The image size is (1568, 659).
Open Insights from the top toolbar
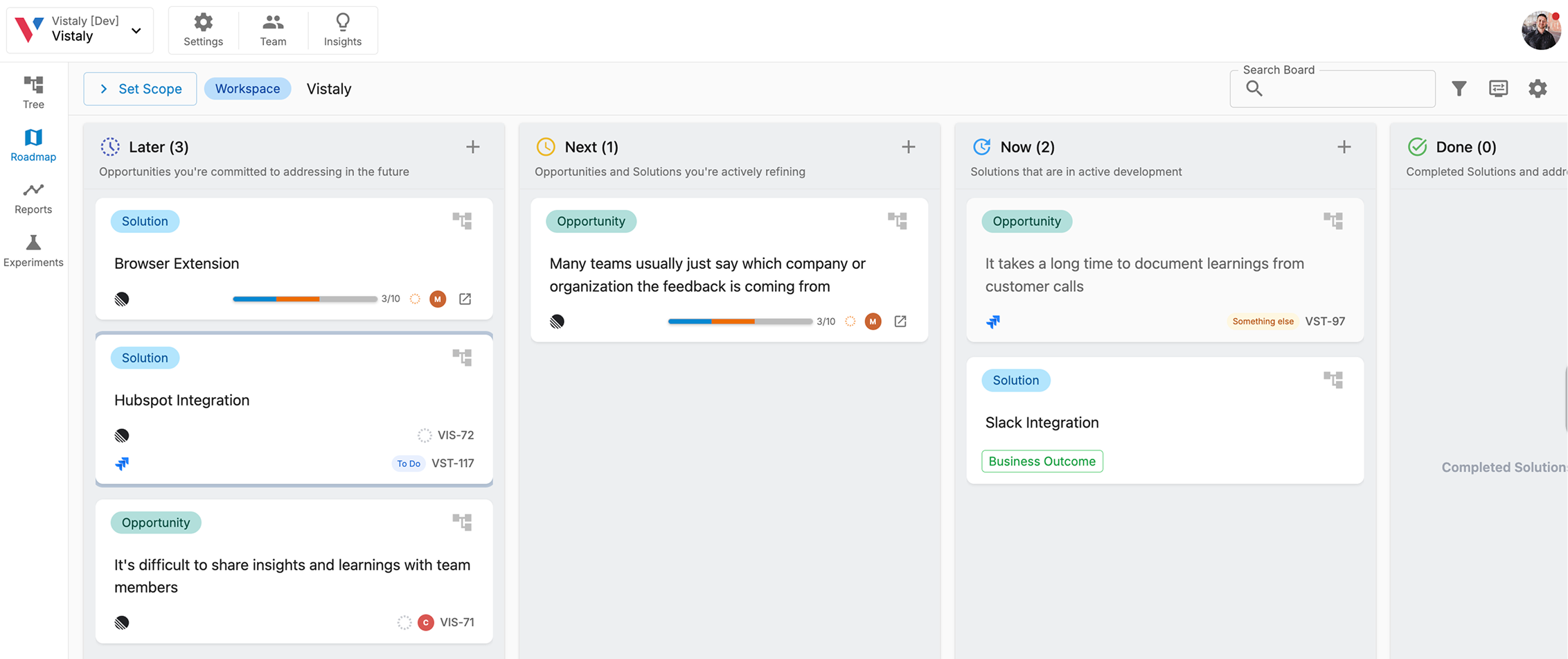coord(342,29)
